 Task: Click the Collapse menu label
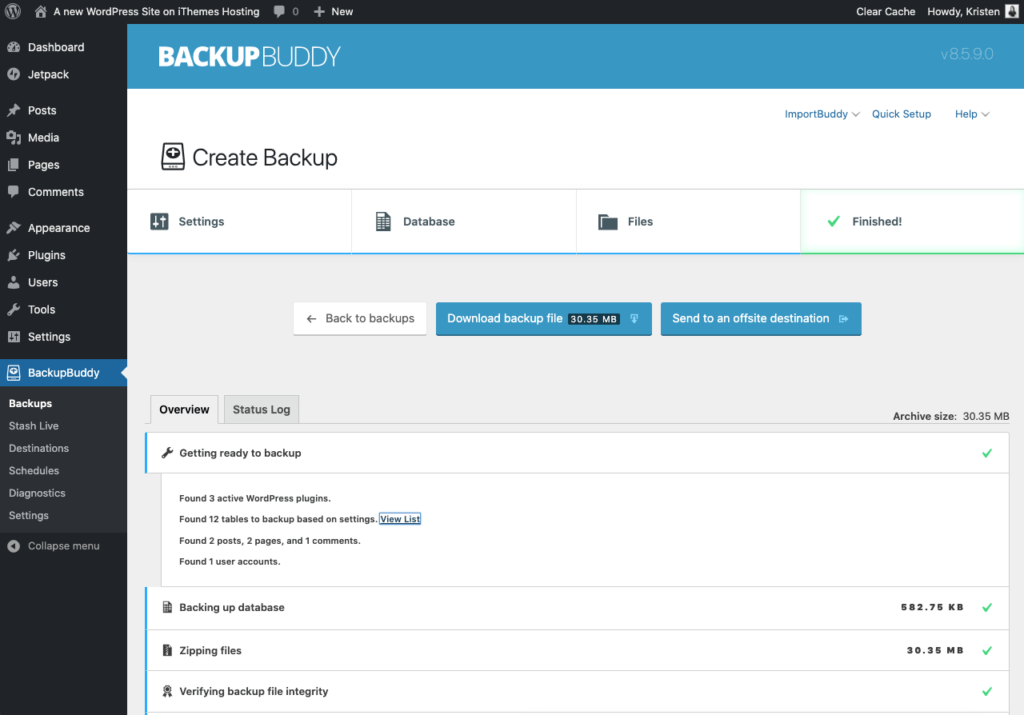click(x=64, y=546)
